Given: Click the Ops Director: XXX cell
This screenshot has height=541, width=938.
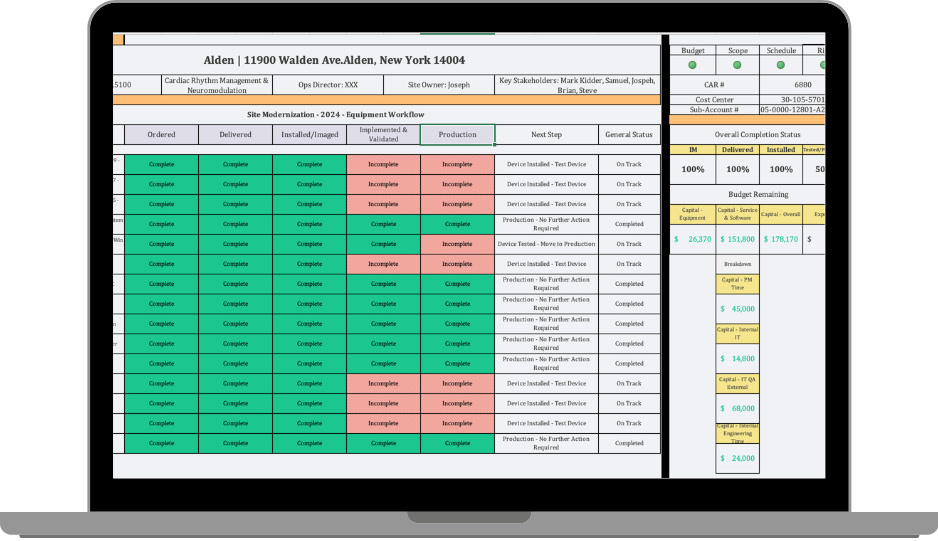Looking at the screenshot, I should pyautogui.click(x=328, y=85).
